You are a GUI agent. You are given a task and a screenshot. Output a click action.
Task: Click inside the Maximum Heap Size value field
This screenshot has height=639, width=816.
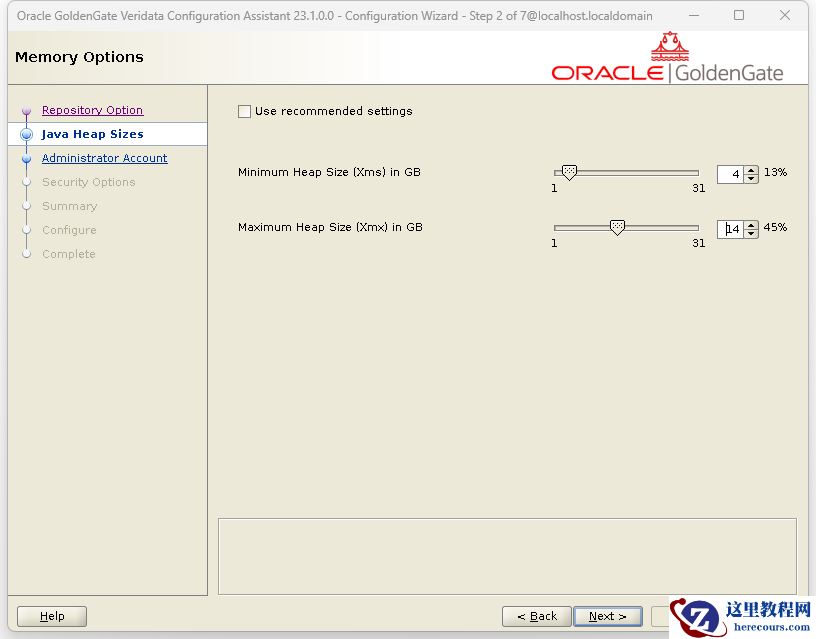(x=730, y=229)
